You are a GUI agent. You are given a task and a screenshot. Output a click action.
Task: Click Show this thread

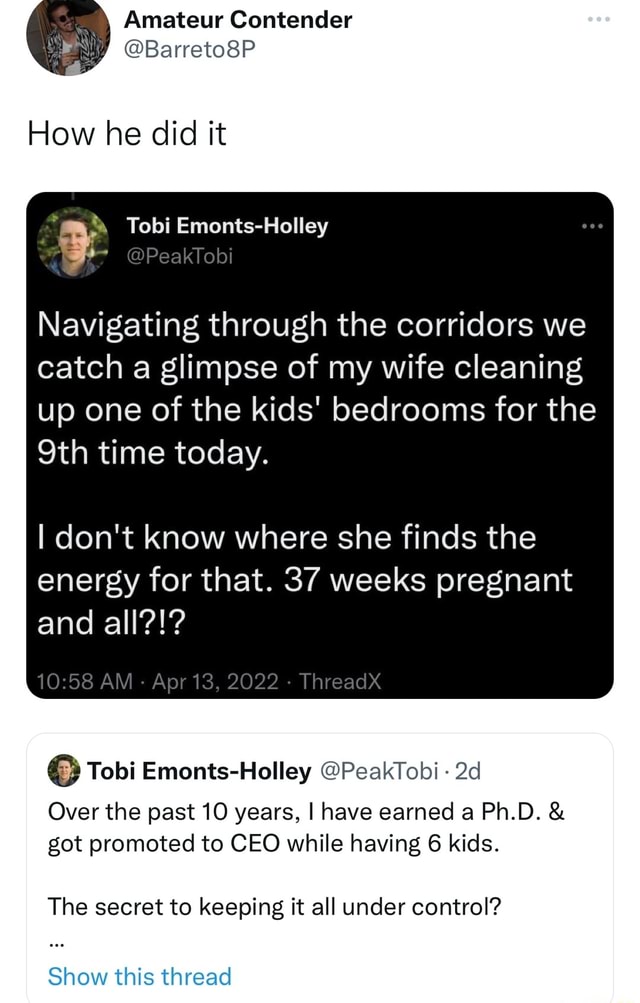(x=139, y=976)
